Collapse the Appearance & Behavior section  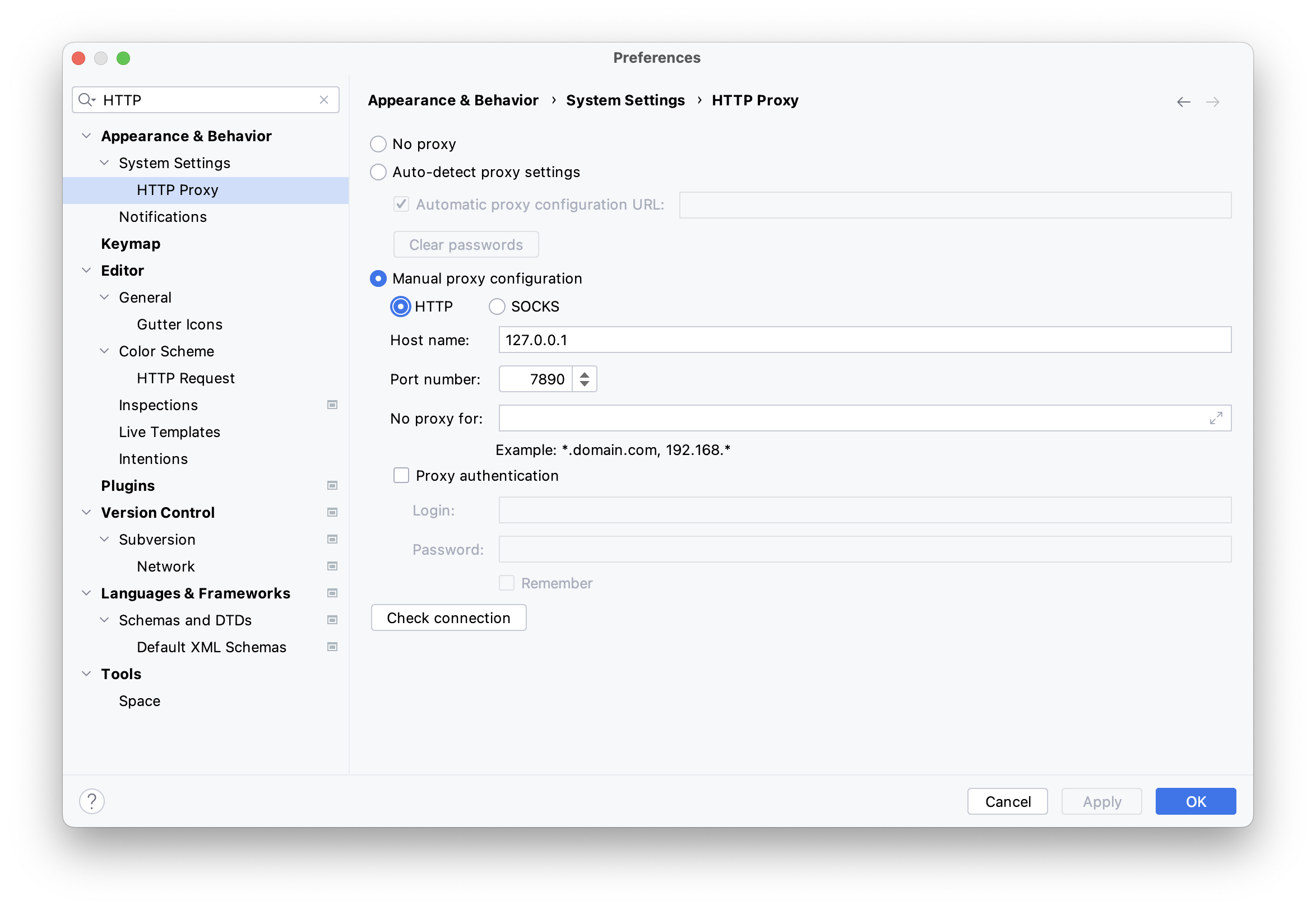coord(87,136)
